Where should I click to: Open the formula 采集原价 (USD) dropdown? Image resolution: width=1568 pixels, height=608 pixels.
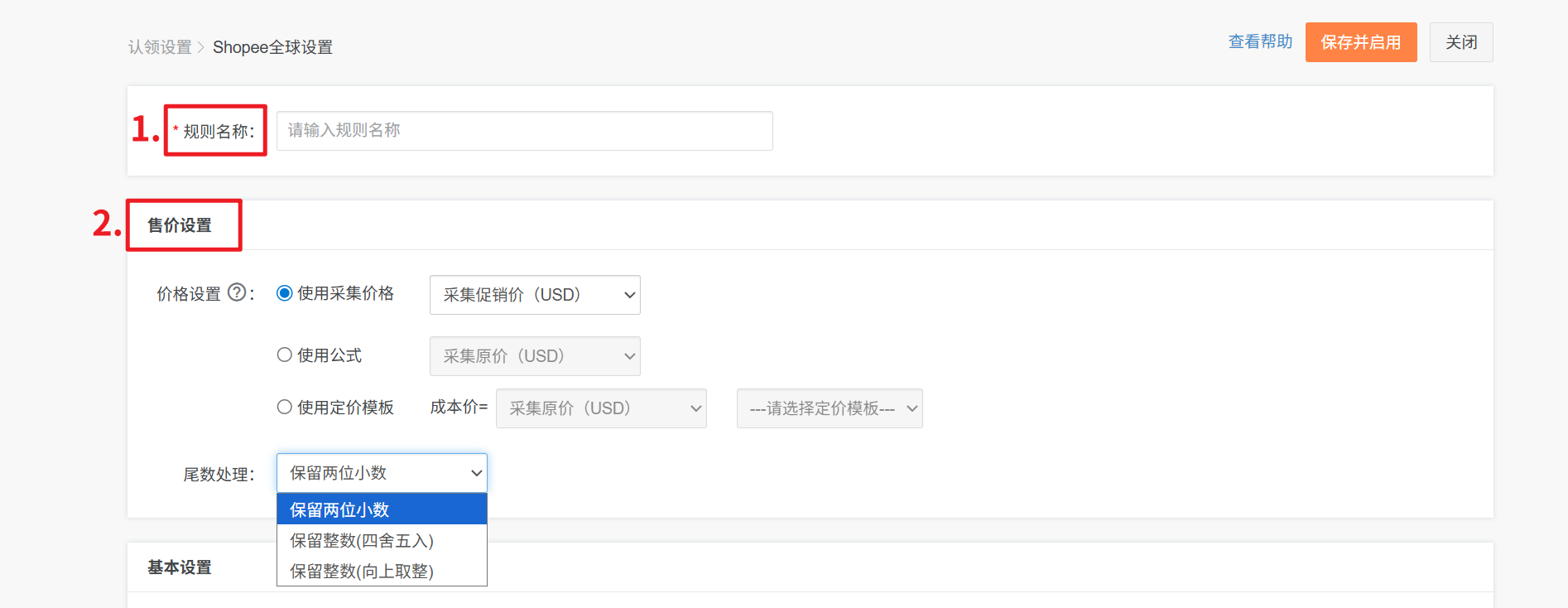click(x=535, y=356)
